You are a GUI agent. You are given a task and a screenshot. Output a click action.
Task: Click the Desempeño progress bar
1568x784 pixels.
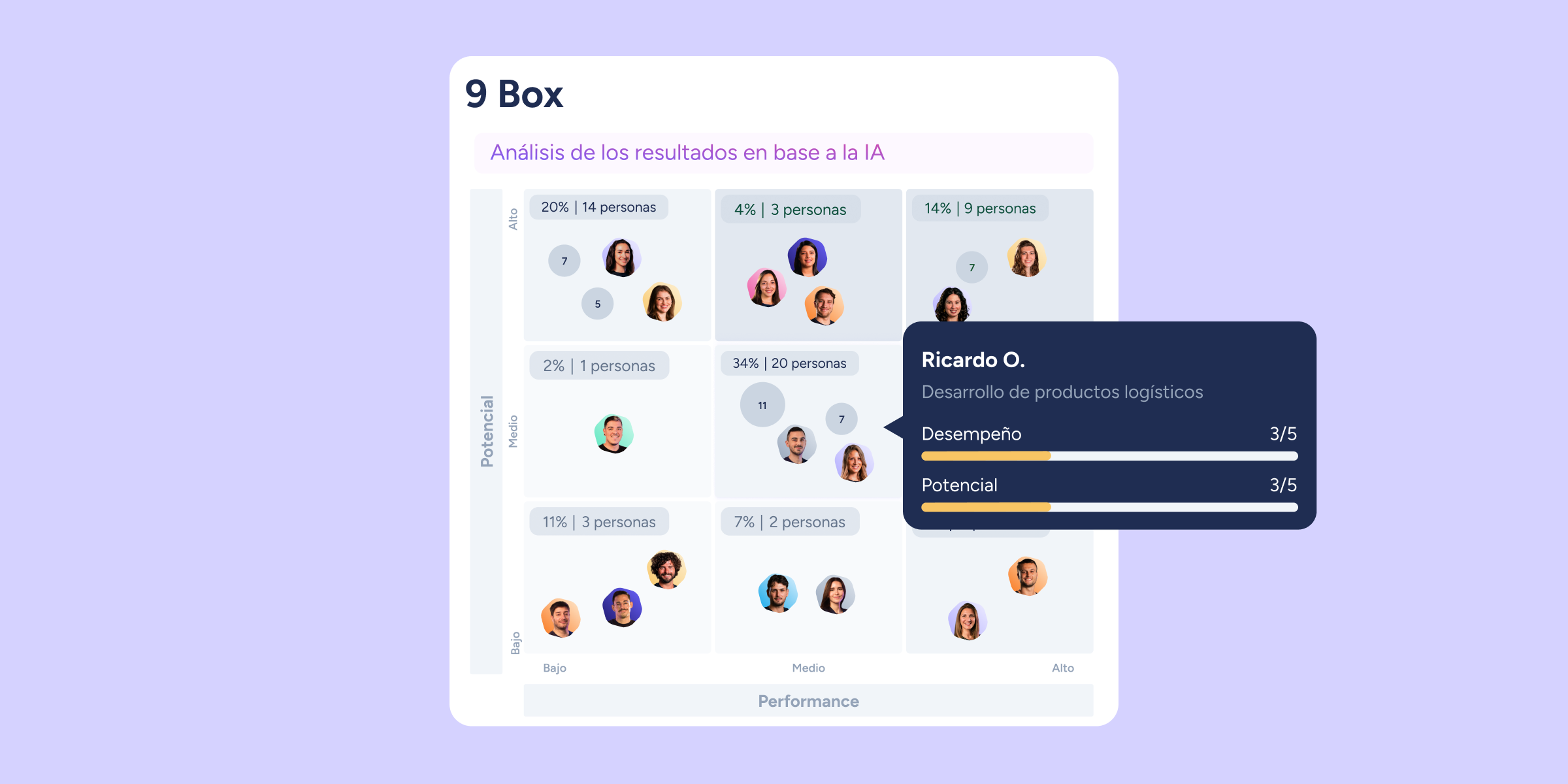[x=1109, y=456]
